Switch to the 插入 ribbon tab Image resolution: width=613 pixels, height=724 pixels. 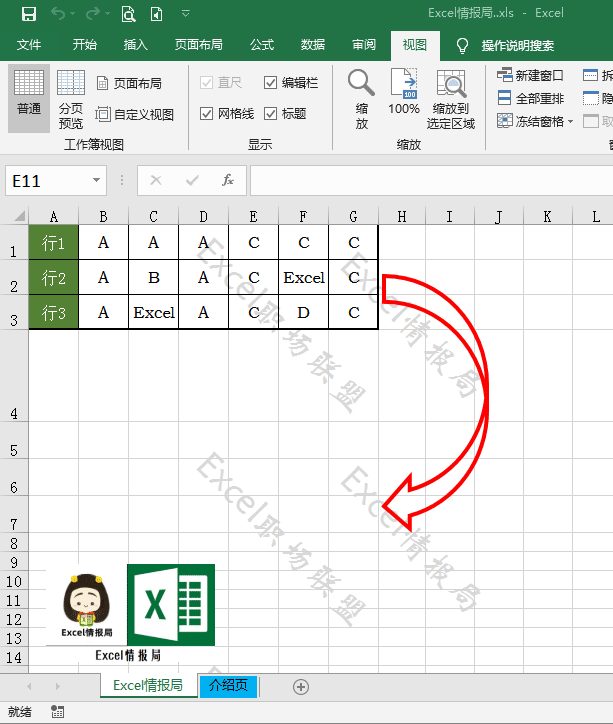click(x=135, y=45)
